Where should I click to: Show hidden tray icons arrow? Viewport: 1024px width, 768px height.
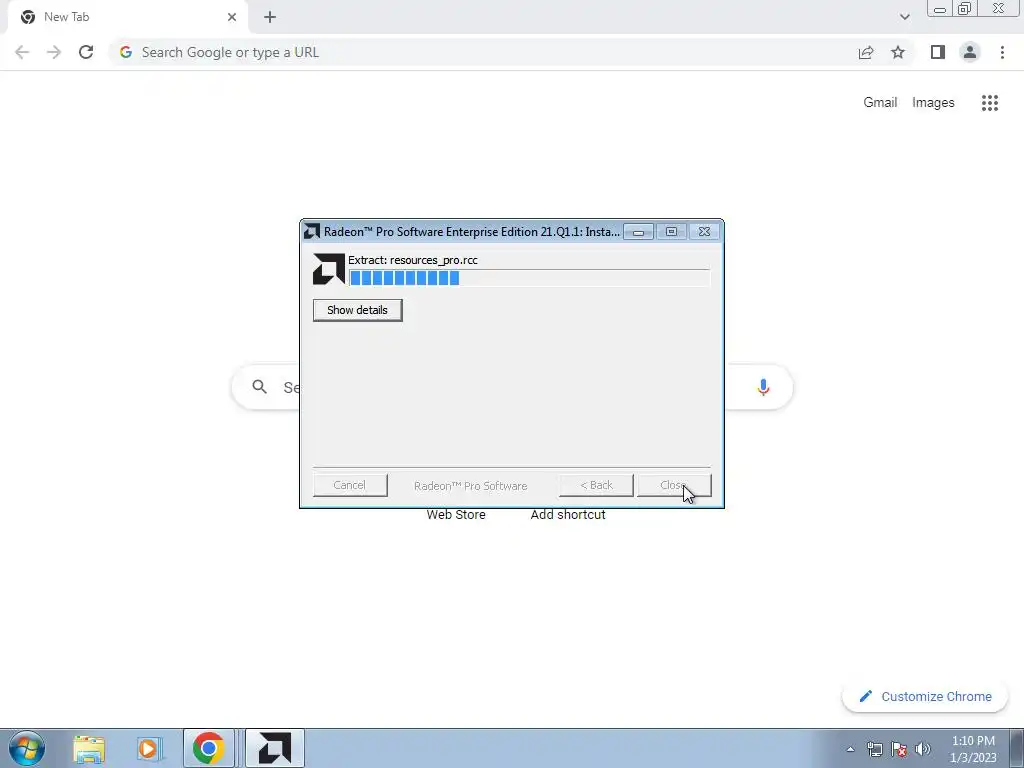click(850, 749)
